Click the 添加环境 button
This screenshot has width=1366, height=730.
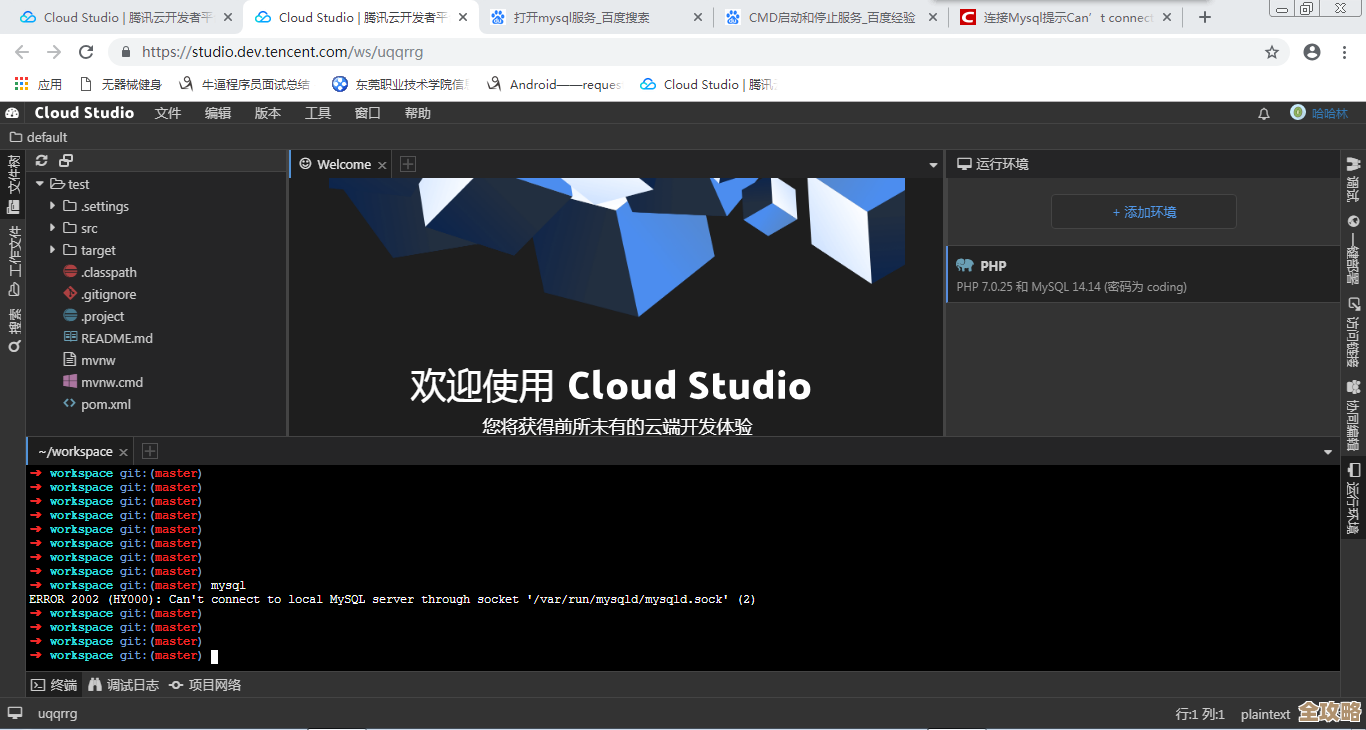(1143, 211)
